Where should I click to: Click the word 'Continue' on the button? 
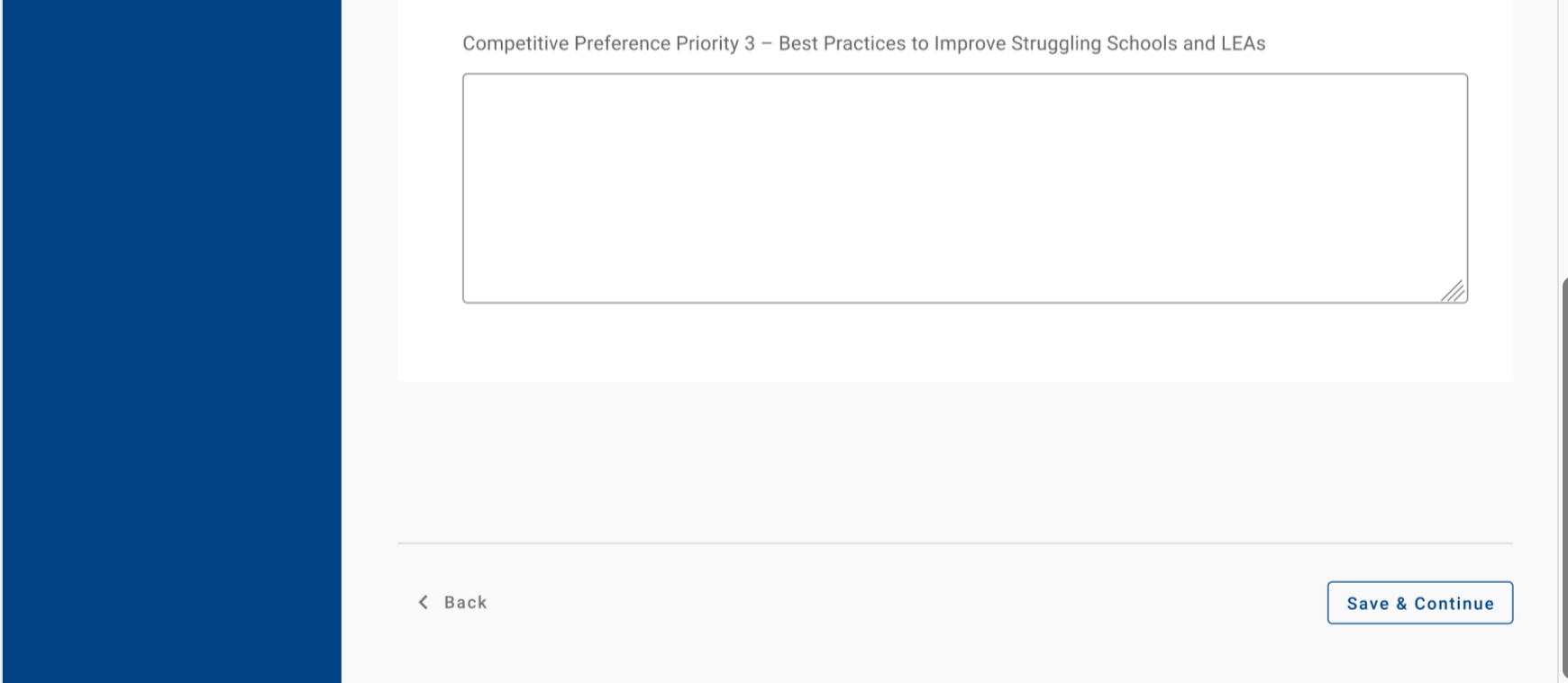tap(1454, 604)
